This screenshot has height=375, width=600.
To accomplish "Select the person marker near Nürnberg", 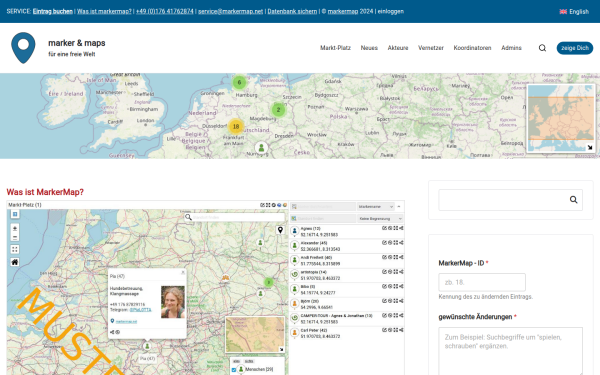I will coord(261,148).
